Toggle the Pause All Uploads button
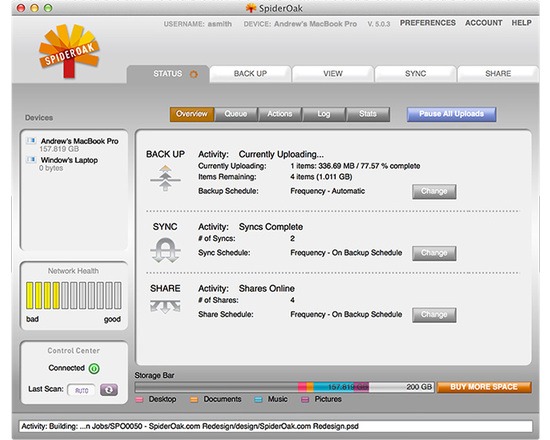Viewport: 550px width, 440px height. tap(451, 114)
